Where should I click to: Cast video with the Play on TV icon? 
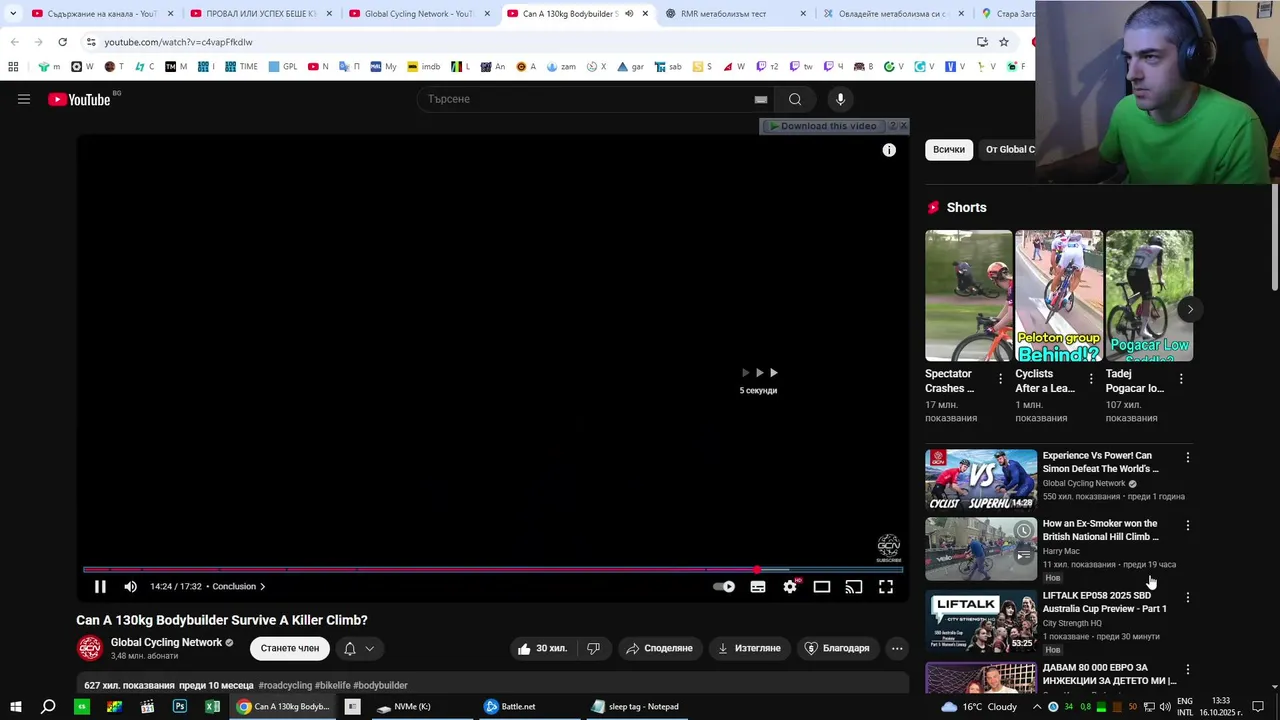(x=854, y=587)
